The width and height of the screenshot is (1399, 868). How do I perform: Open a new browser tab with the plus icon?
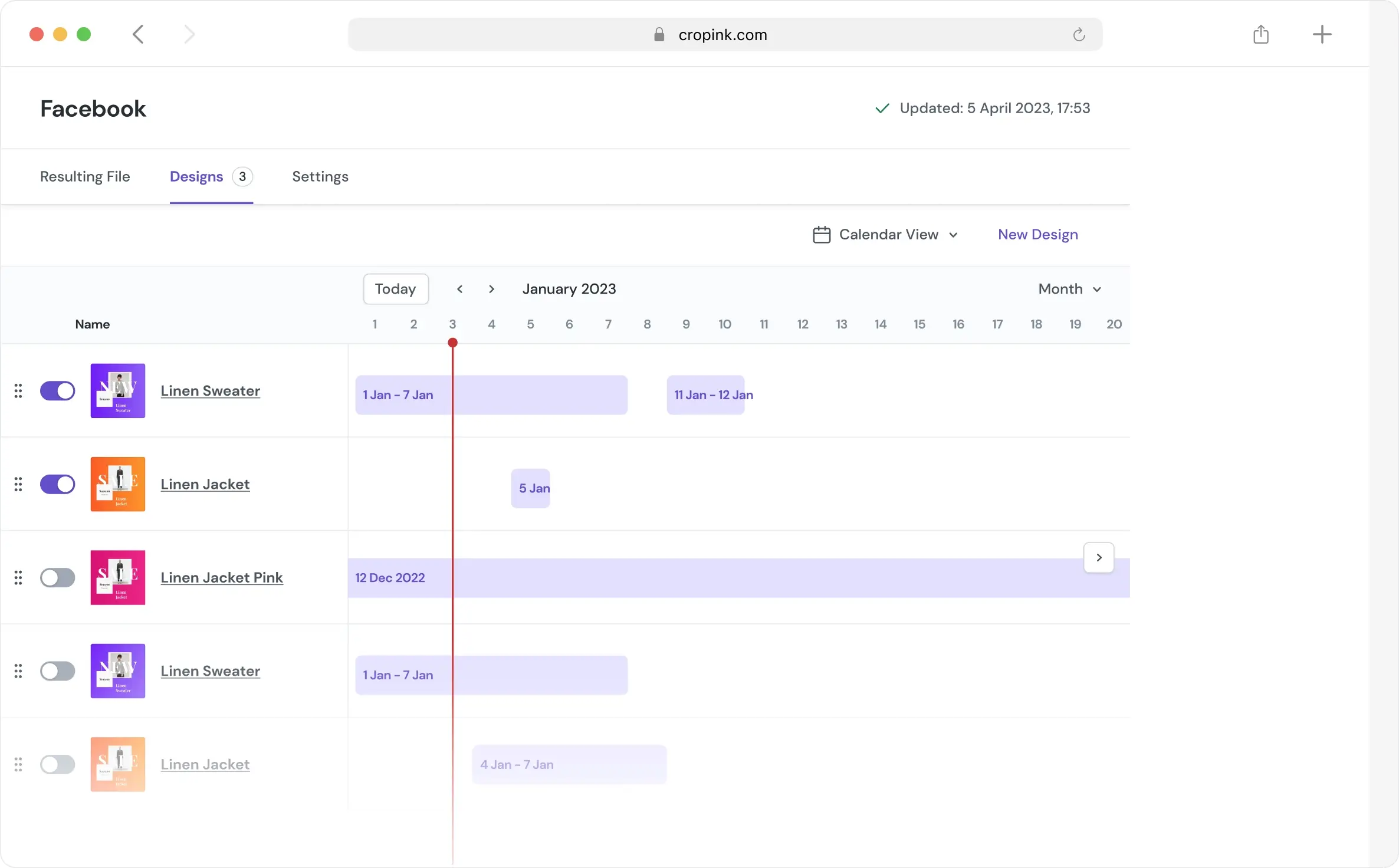pyautogui.click(x=1322, y=34)
